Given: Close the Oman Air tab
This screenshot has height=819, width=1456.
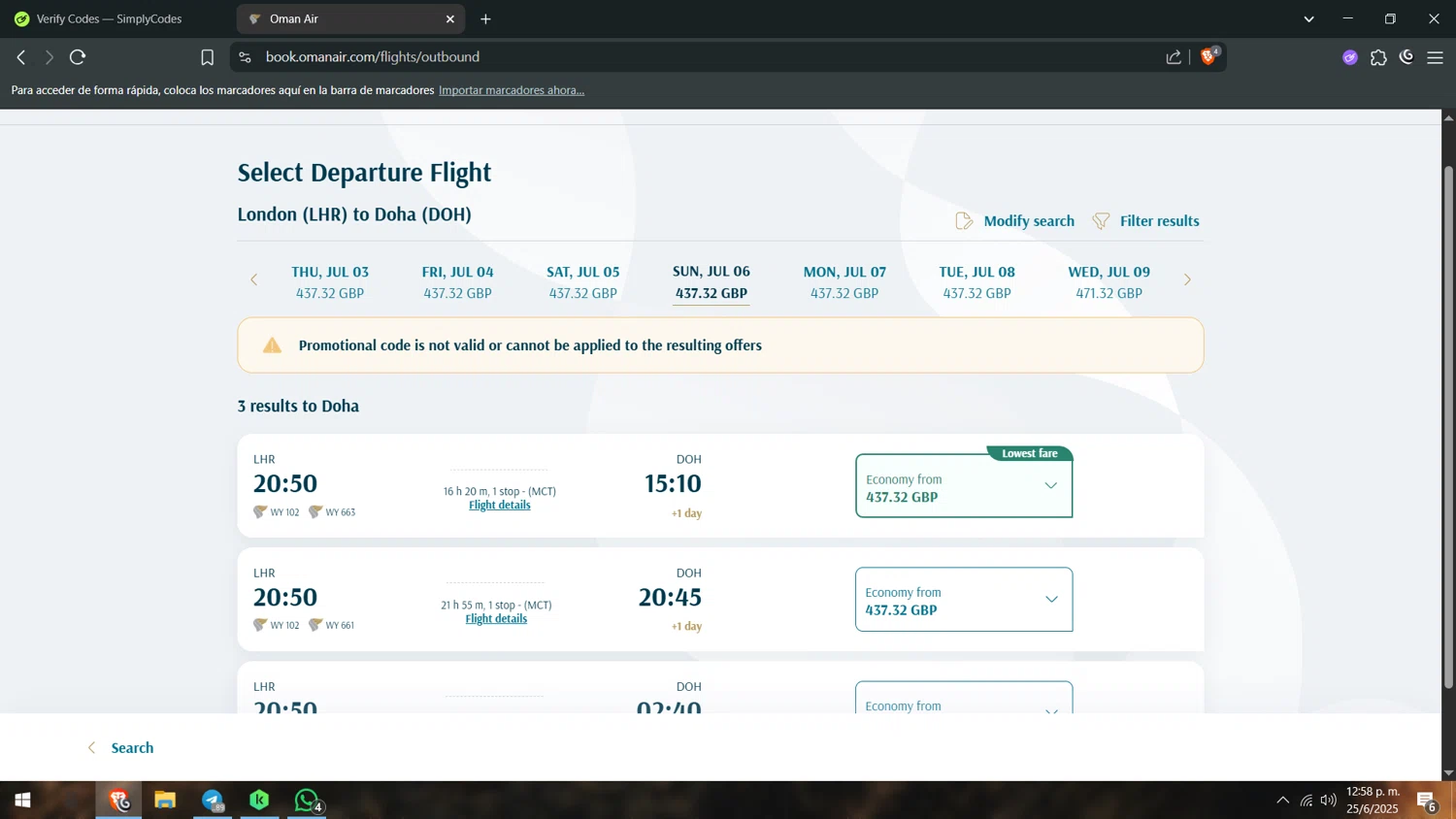Looking at the screenshot, I should [450, 18].
